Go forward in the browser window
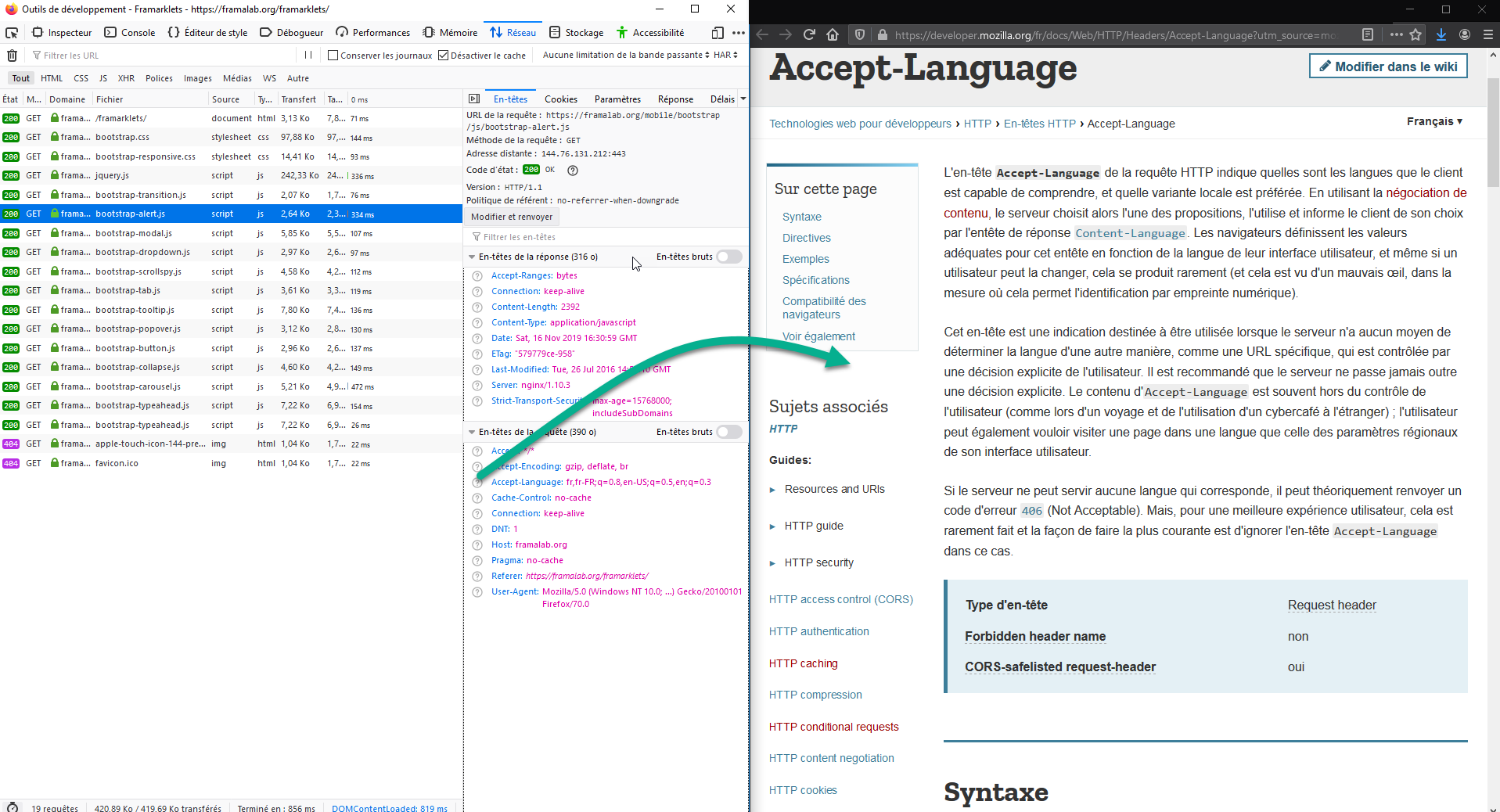The height and width of the screenshot is (812, 1500). point(786,34)
